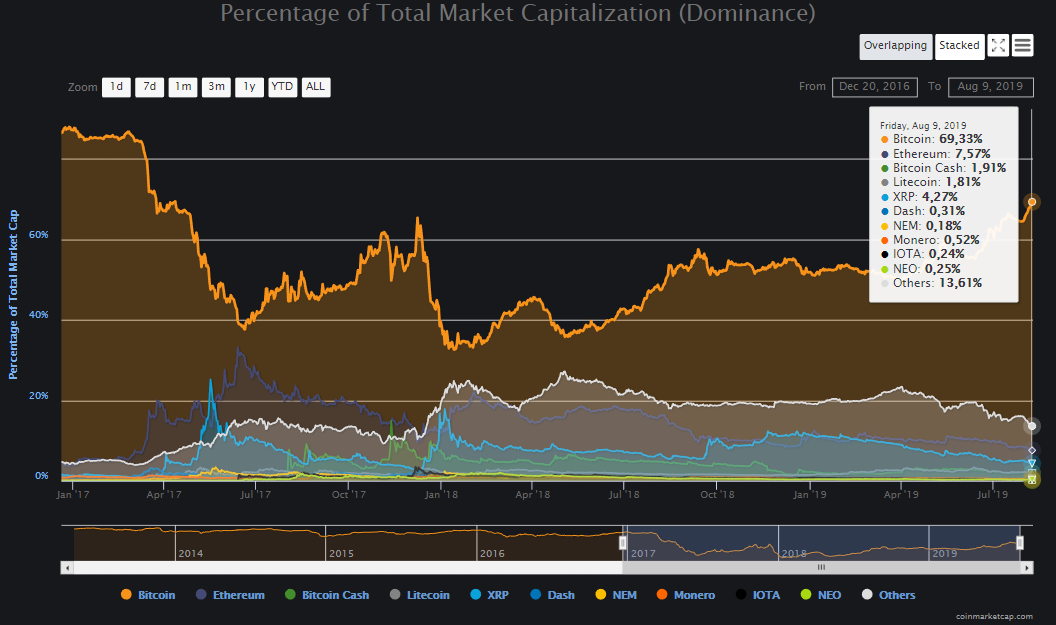The height and width of the screenshot is (625, 1056).
Task: Show ALL time zoom range
Action: coord(315,87)
